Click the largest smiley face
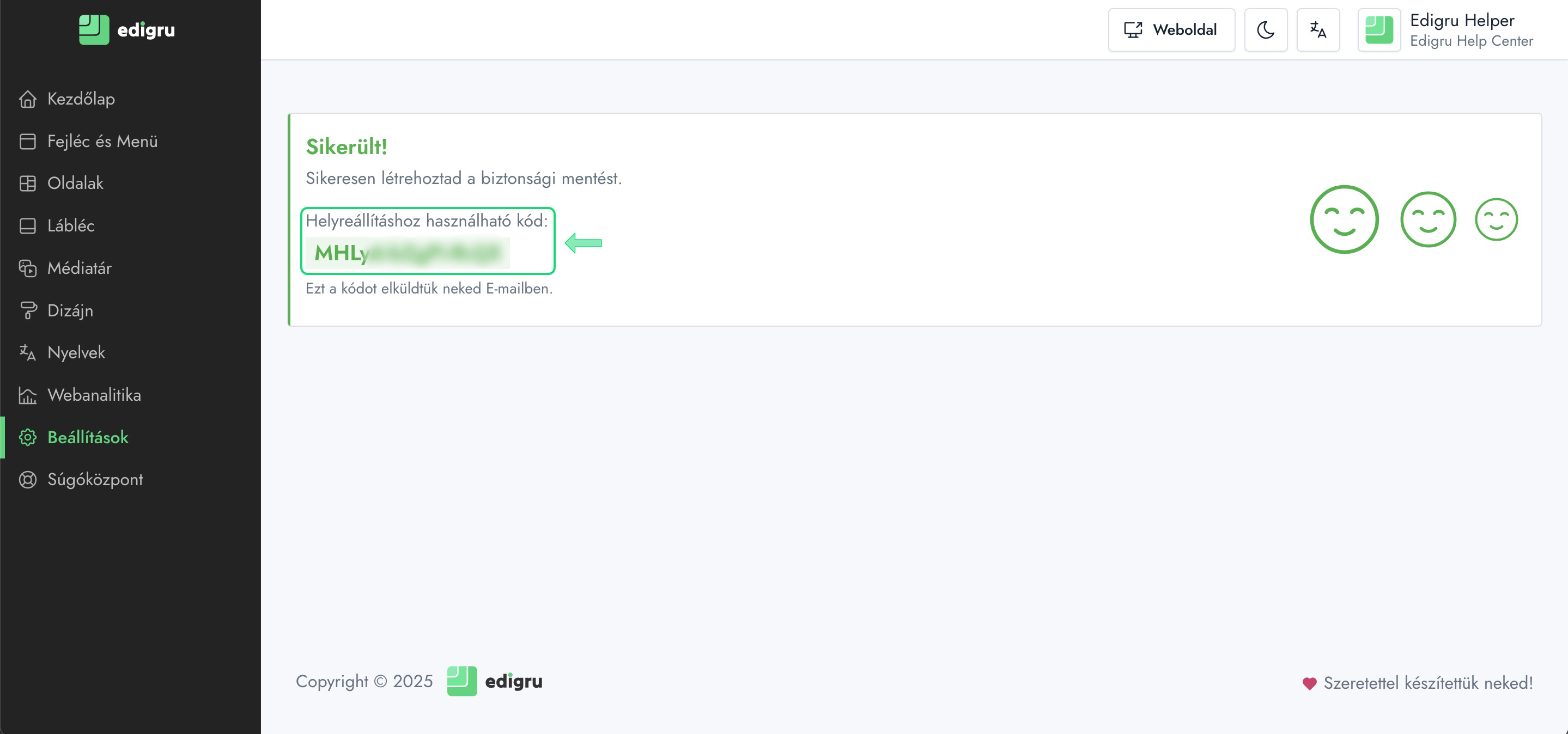Image resolution: width=1568 pixels, height=734 pixels. click(x=1344, y=219)
